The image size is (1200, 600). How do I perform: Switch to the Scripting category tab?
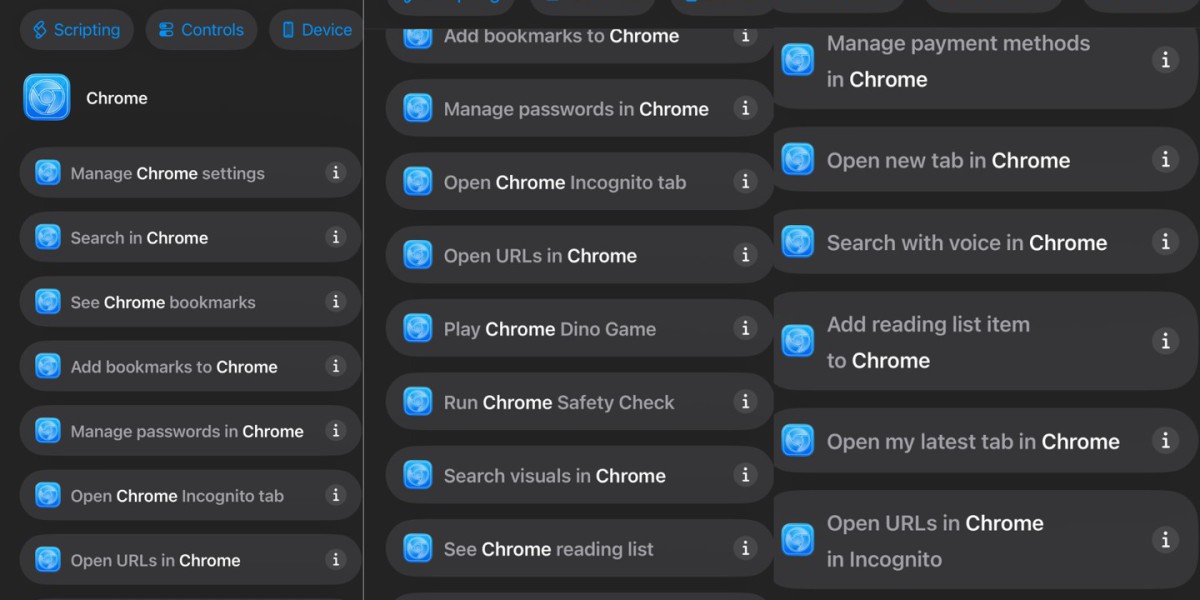point(77,30)
